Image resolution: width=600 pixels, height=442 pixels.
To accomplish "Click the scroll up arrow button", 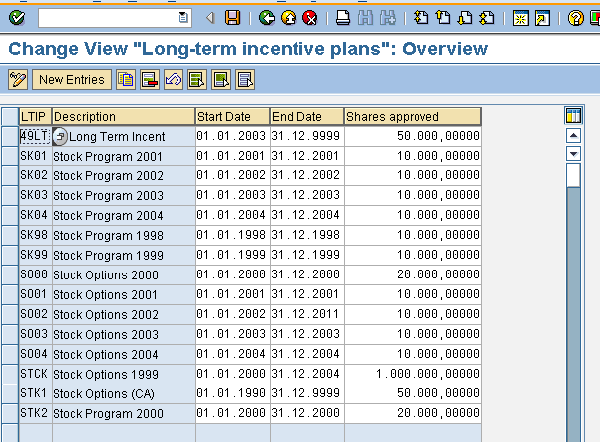I will coord(573,135).
